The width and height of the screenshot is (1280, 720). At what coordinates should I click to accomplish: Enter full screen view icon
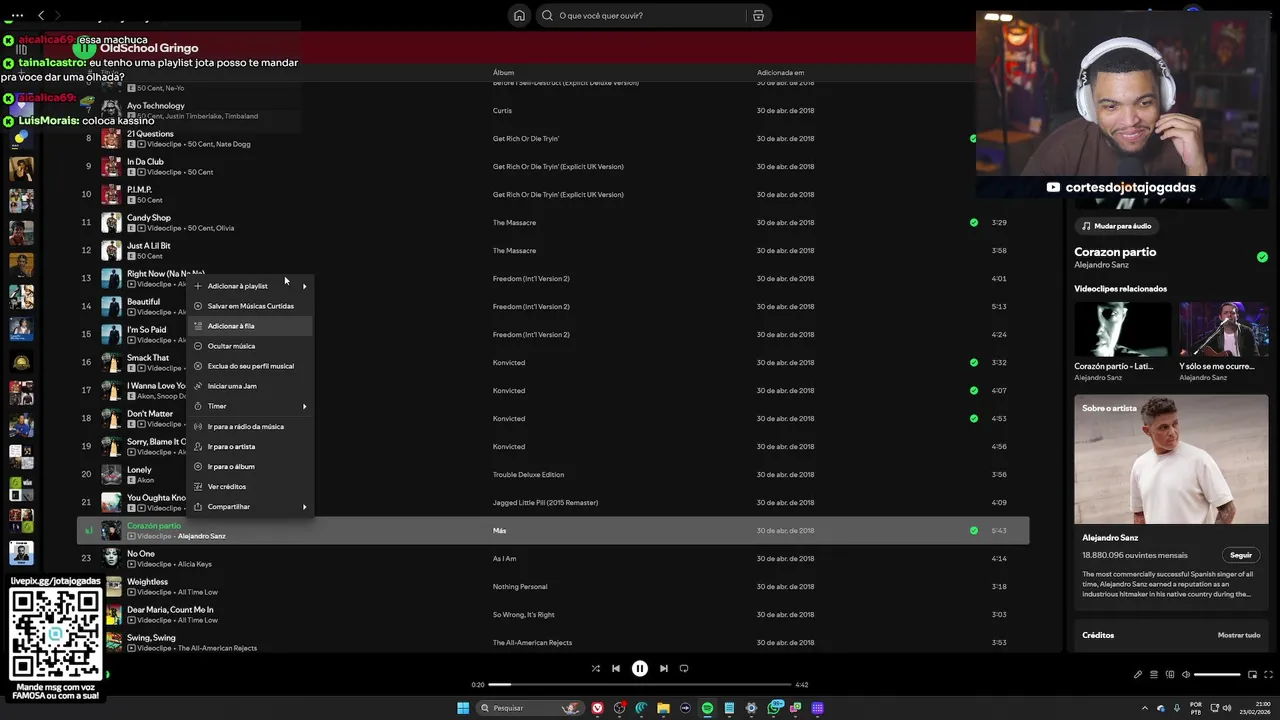1268,674
